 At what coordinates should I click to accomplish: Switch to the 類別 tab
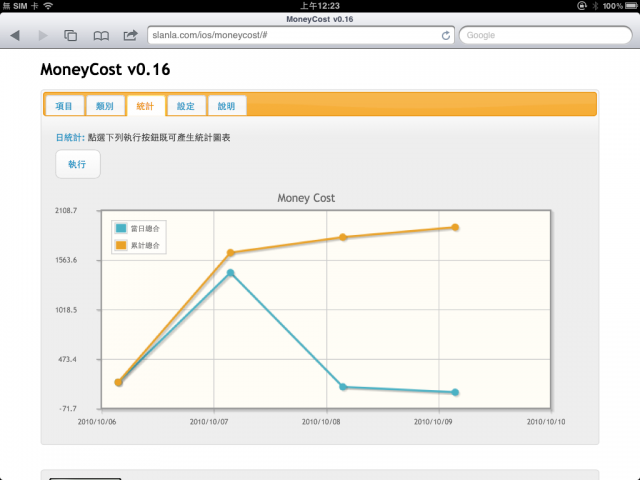(105, 106)
